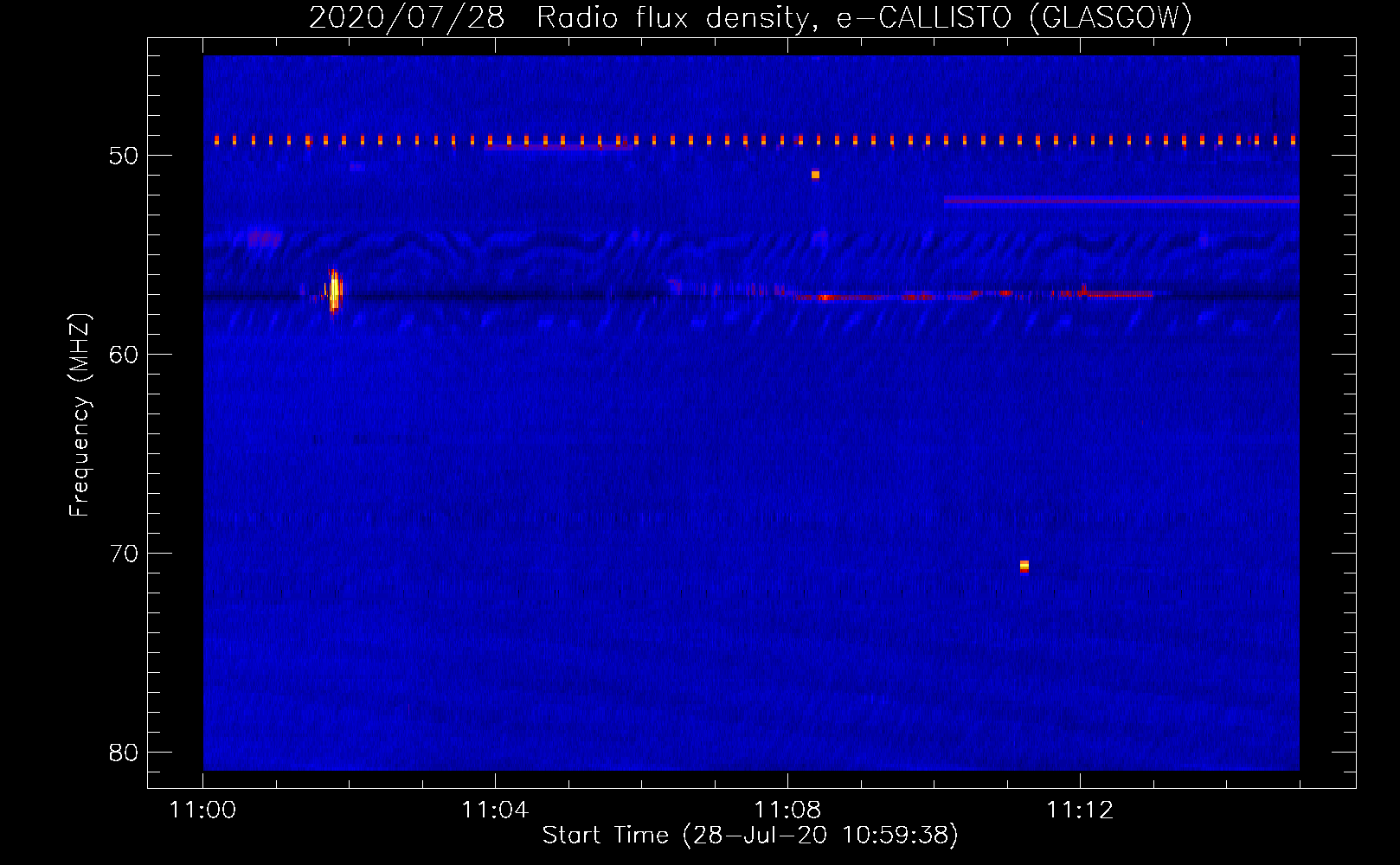Click the date 2020/07/28 in title

407,17
